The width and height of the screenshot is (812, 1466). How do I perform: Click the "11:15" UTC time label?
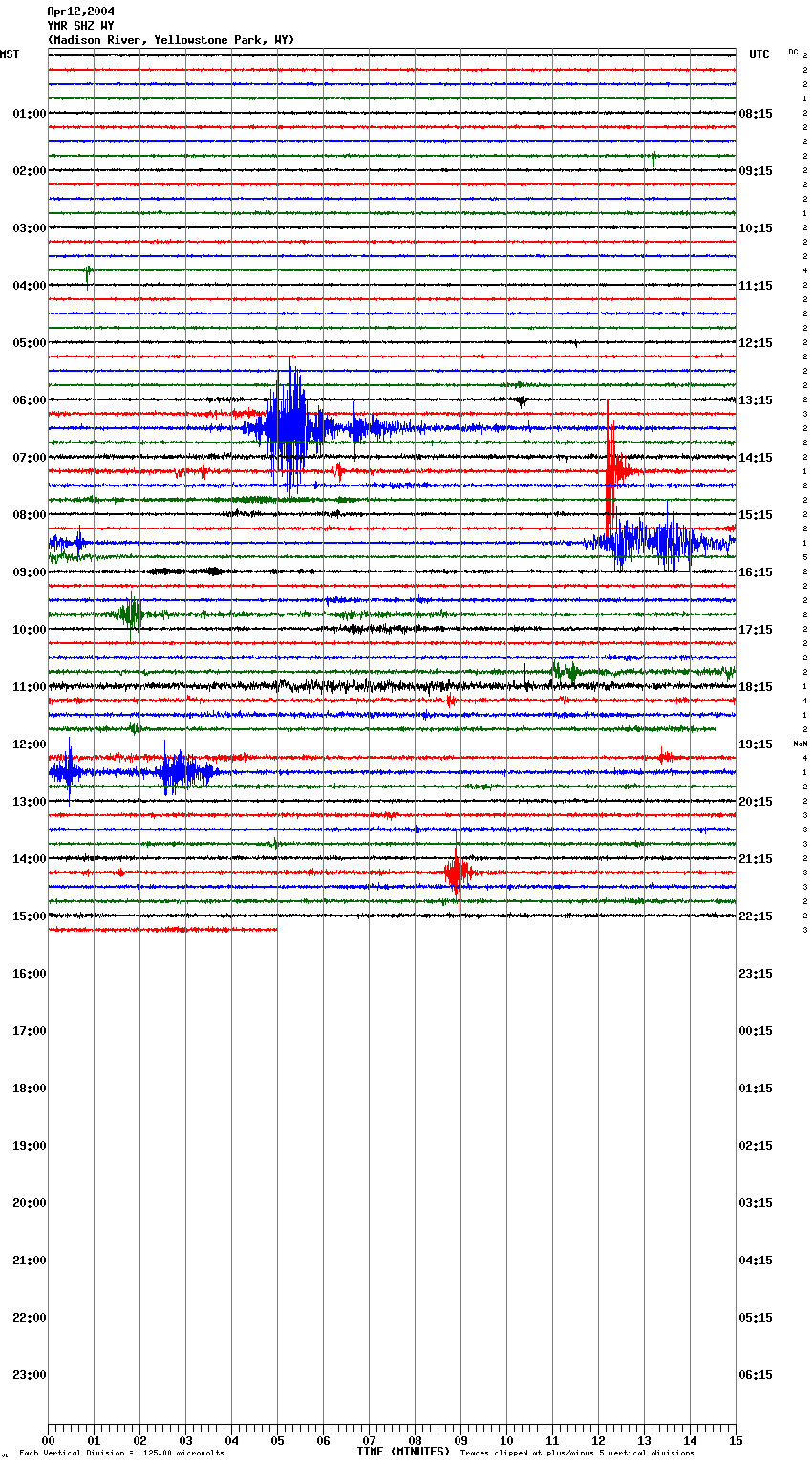pyautogui.click(x=756, y=286)
